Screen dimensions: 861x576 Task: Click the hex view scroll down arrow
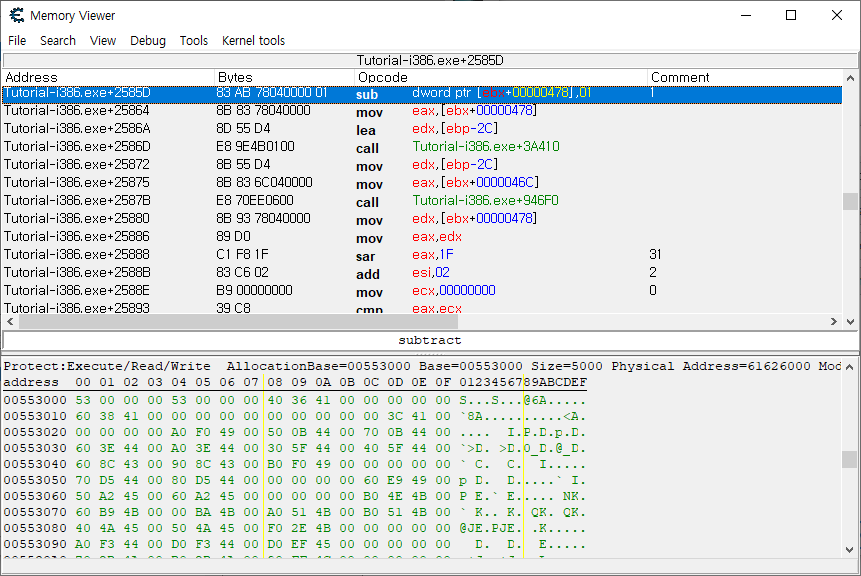click(850, 550)
